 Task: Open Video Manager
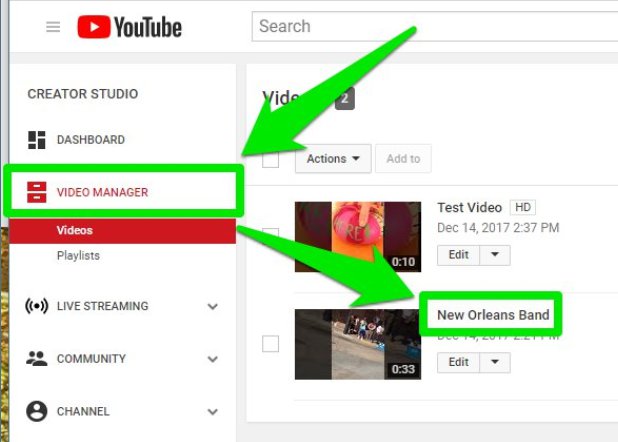pos(102,192)
